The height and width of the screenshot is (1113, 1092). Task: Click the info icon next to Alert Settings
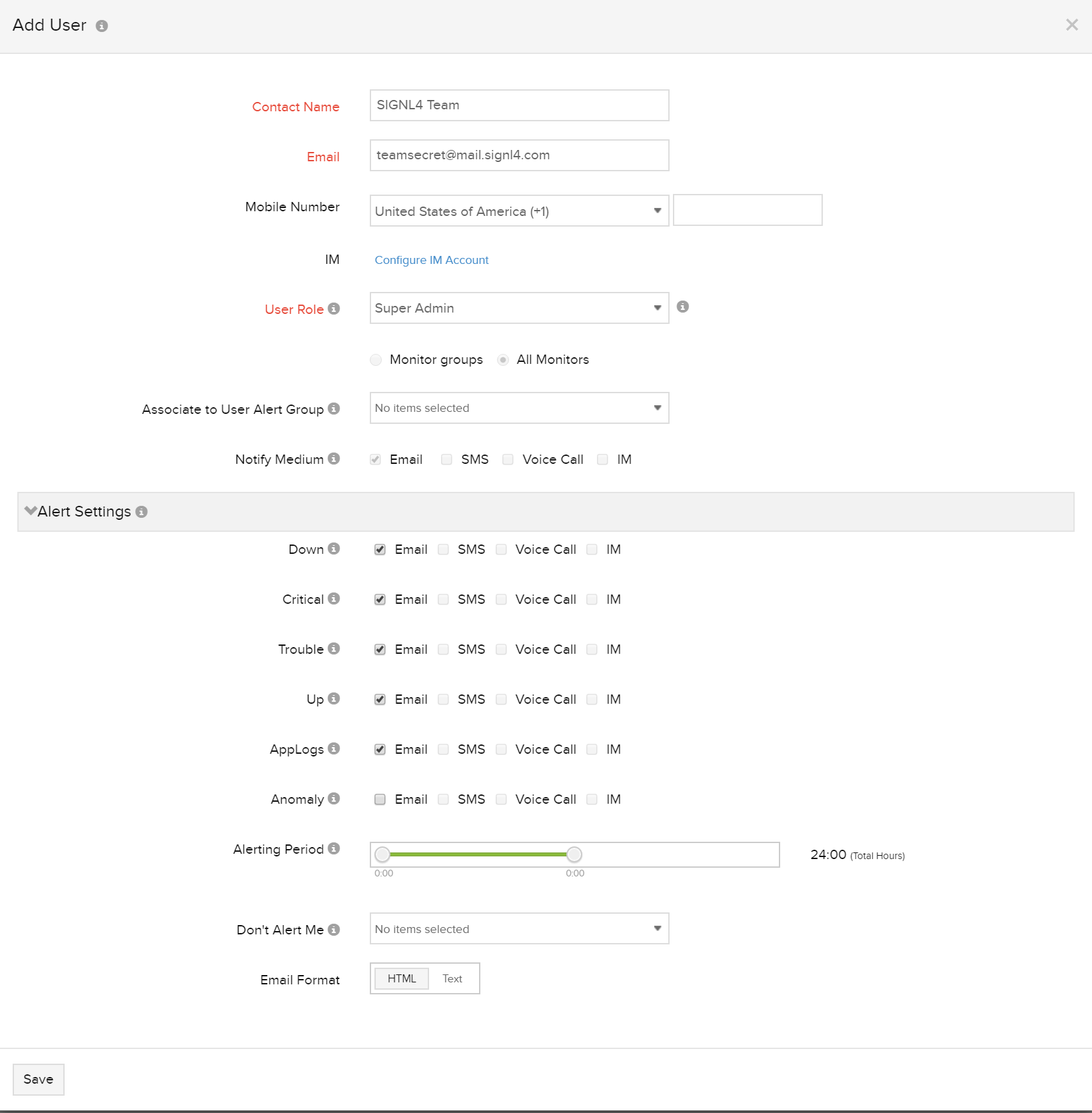click(141, 512)
